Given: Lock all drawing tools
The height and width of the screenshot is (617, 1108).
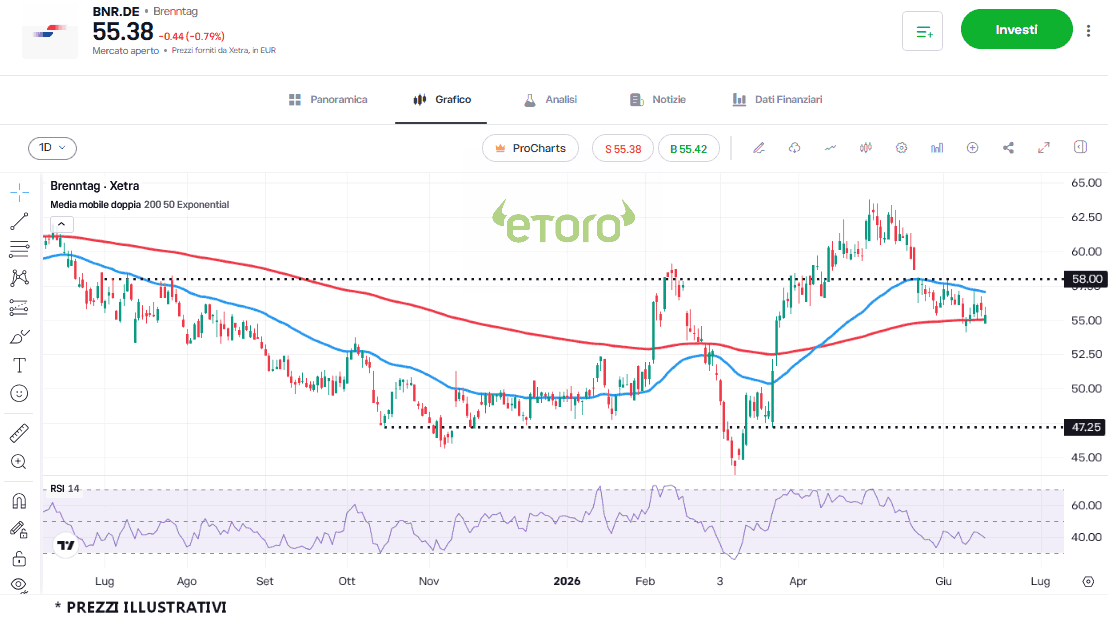Looking at the screenshot, I should pyautogui.click(x=19, y=559).
